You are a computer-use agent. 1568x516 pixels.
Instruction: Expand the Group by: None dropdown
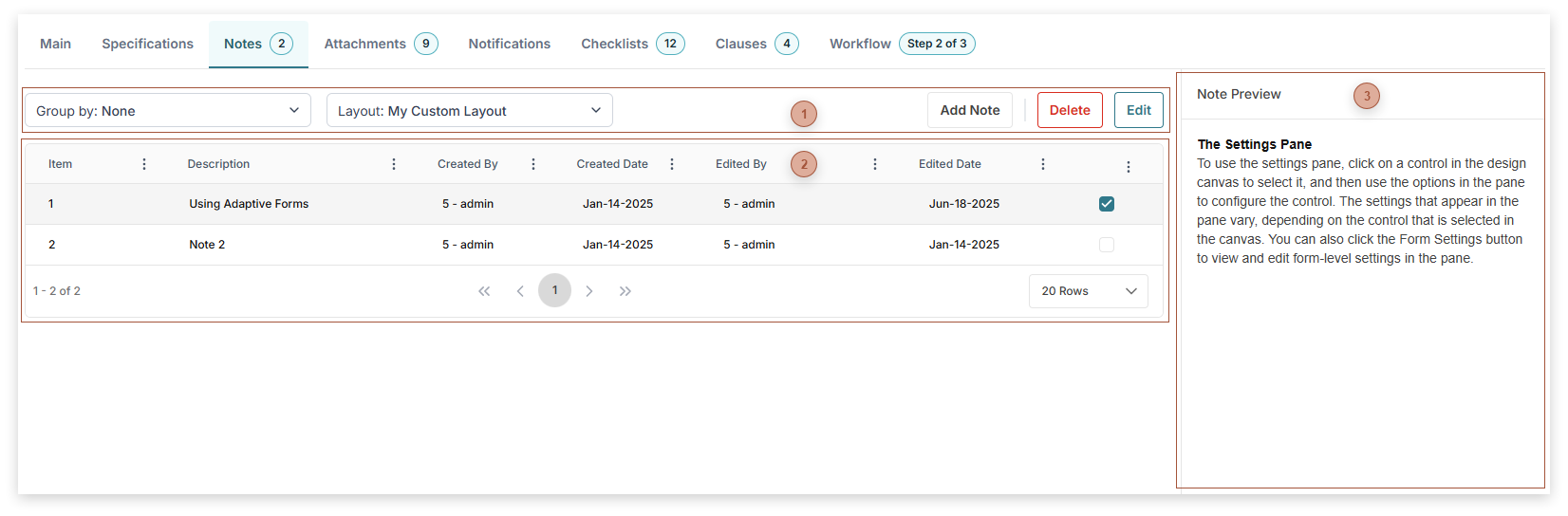[x=168, y=111]
